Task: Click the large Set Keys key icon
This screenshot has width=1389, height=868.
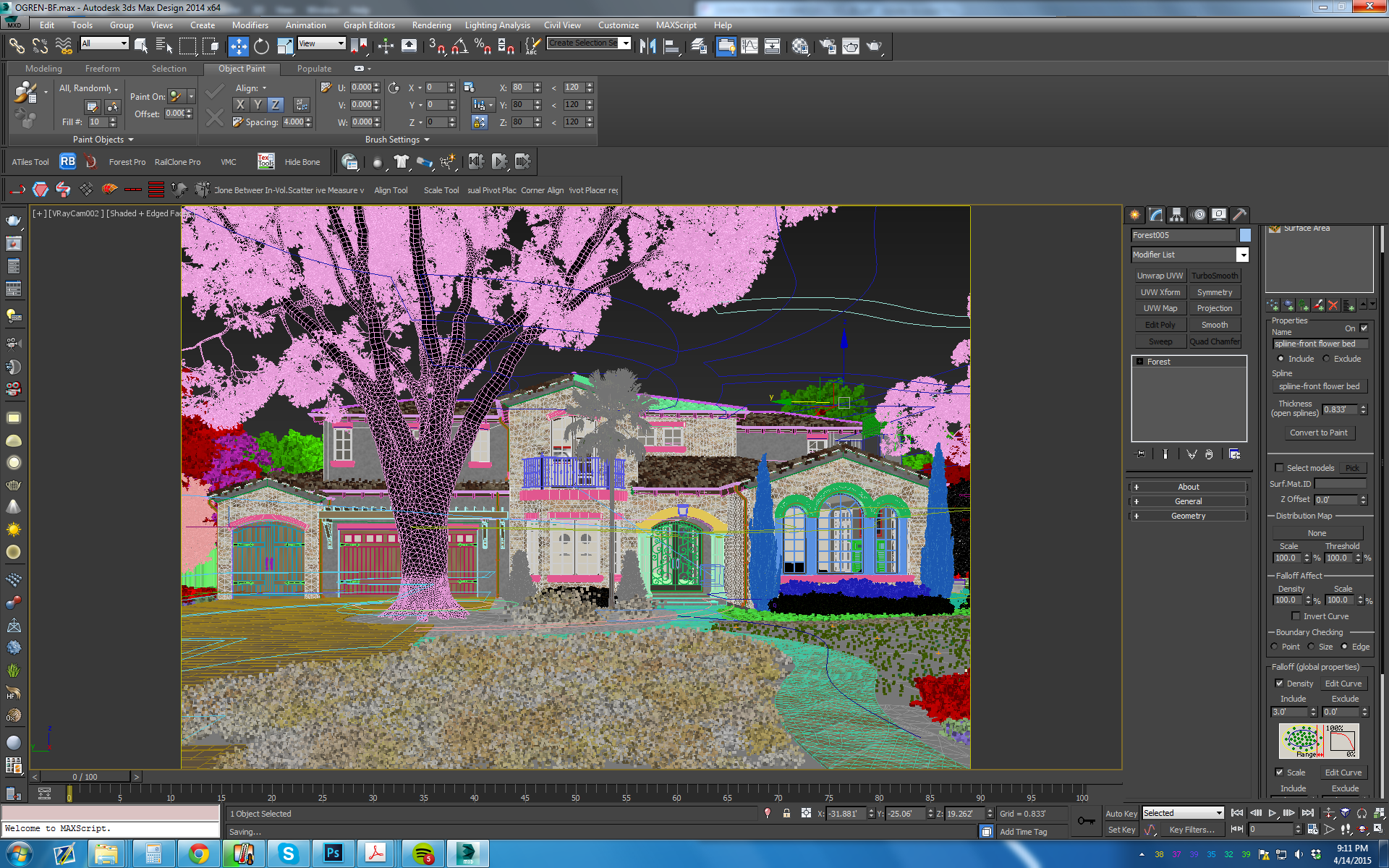Action: pyautogui.click(x=1086, y=821)
